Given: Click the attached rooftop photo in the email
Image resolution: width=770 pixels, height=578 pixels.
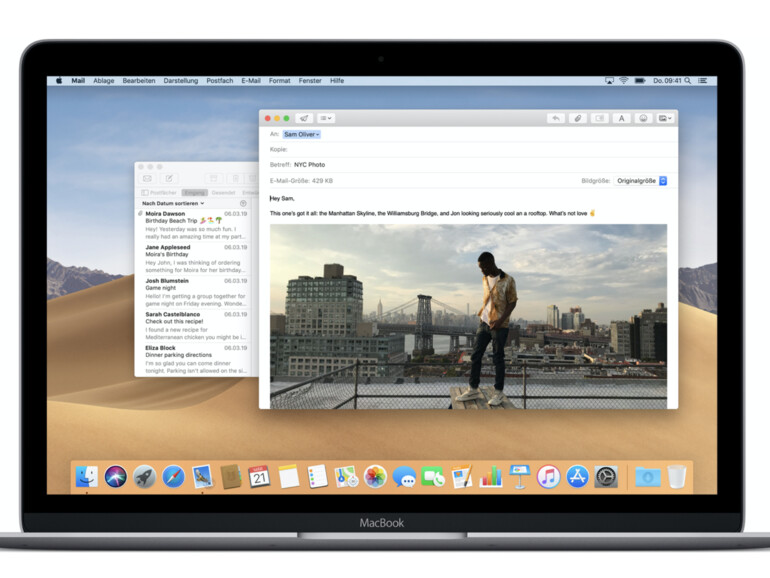Looking at the screenshot, I should click(468, 317).
